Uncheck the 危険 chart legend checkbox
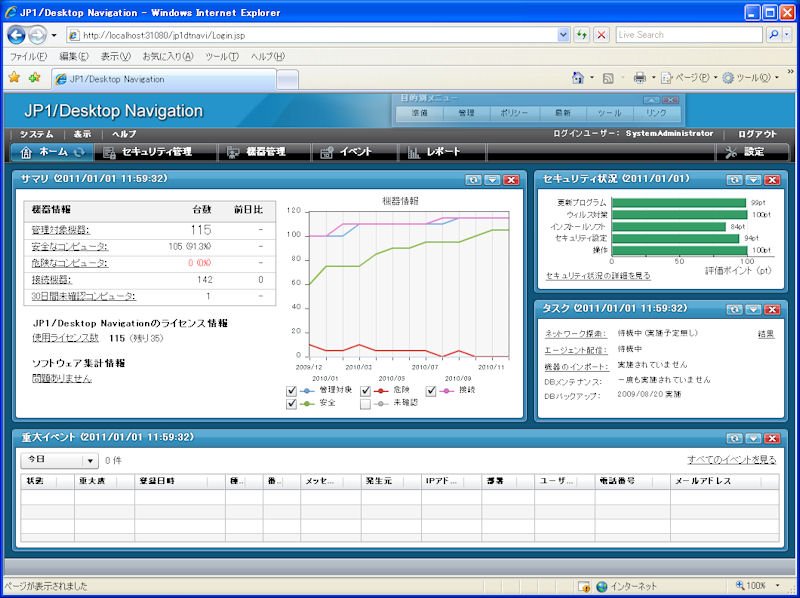The width and height of the screenshot is (800, 598). (365, 391)
